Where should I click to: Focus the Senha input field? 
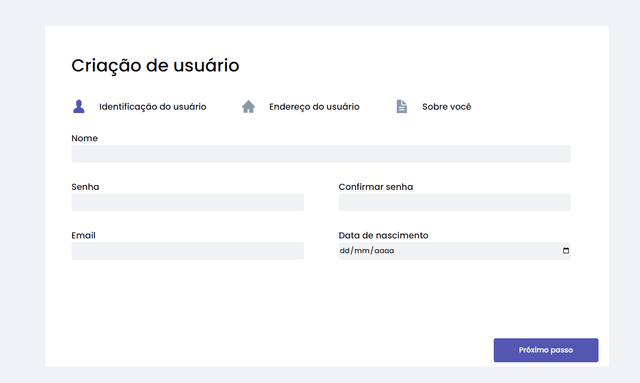tap(187, 203)
